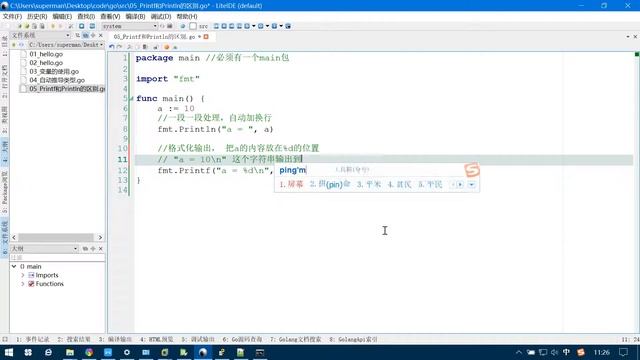Close the 05_Printf editor tab via orange button
The image size is (640, 360).
[x=206, y=37]
